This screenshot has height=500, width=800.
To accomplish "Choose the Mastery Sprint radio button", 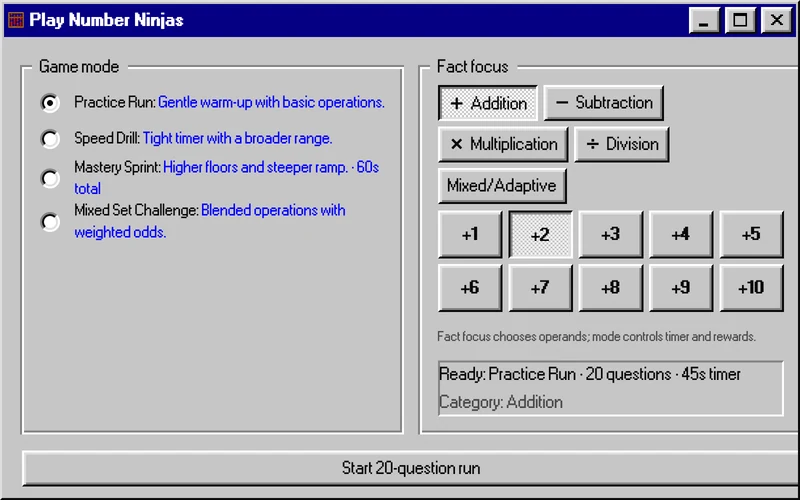I will (50, 178).
